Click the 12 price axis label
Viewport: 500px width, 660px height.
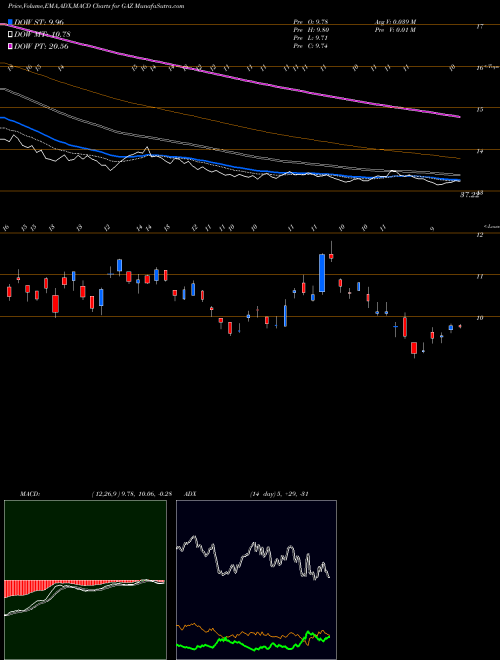(x=479, y=235)
